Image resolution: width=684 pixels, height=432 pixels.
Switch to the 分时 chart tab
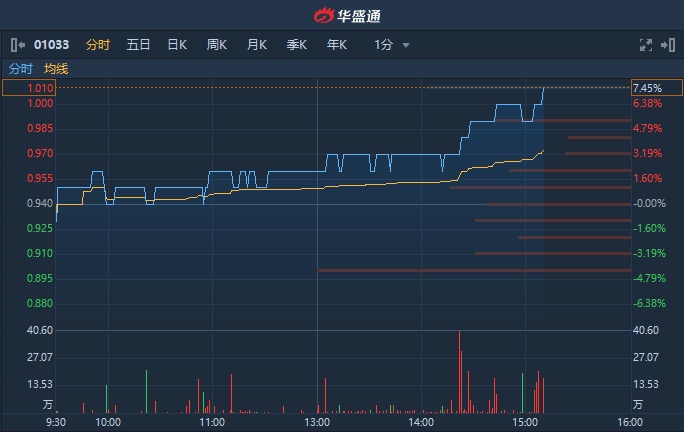98,45
